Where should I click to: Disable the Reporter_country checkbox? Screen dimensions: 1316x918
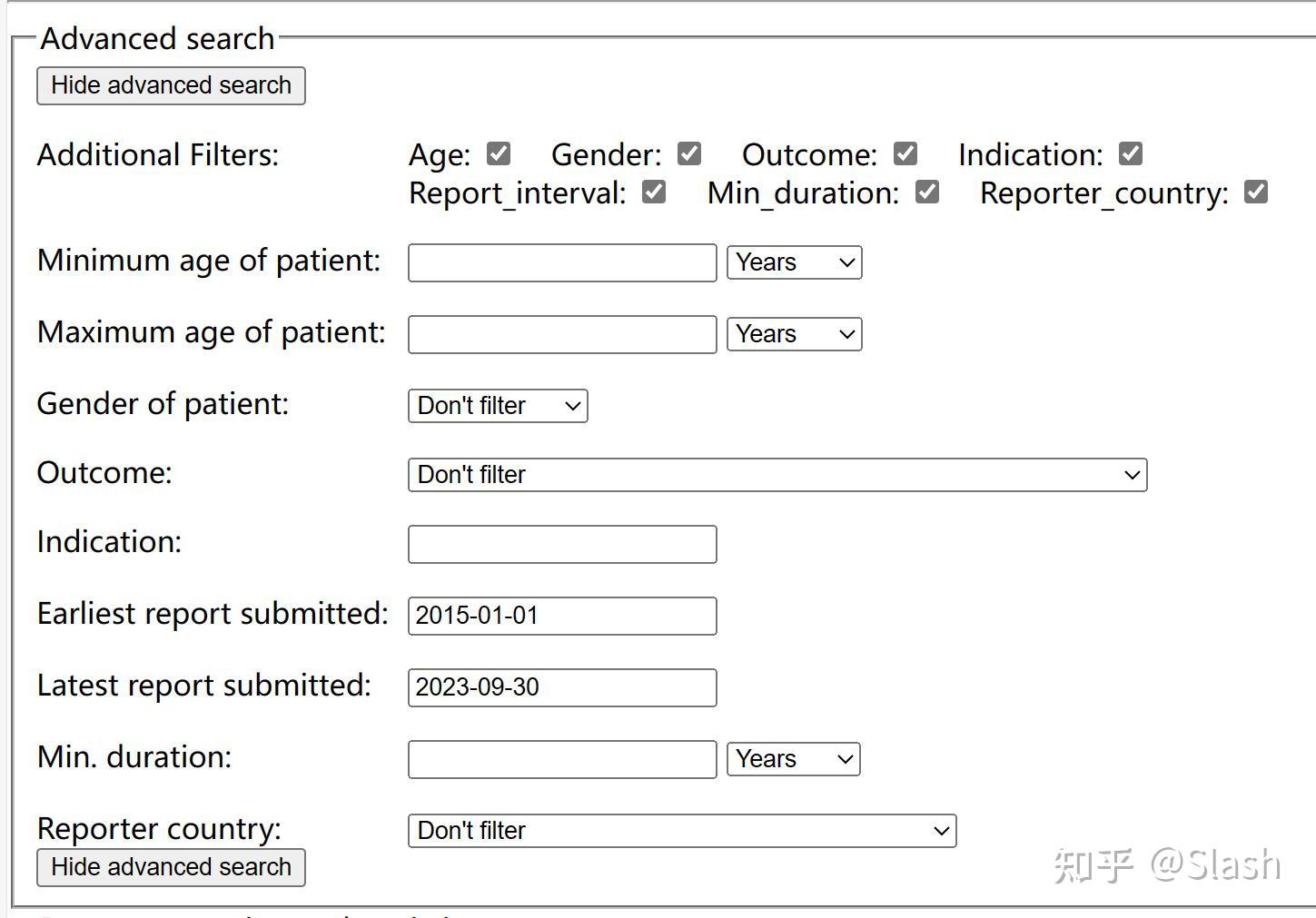pyautogui.click(x=1256, y=192)
